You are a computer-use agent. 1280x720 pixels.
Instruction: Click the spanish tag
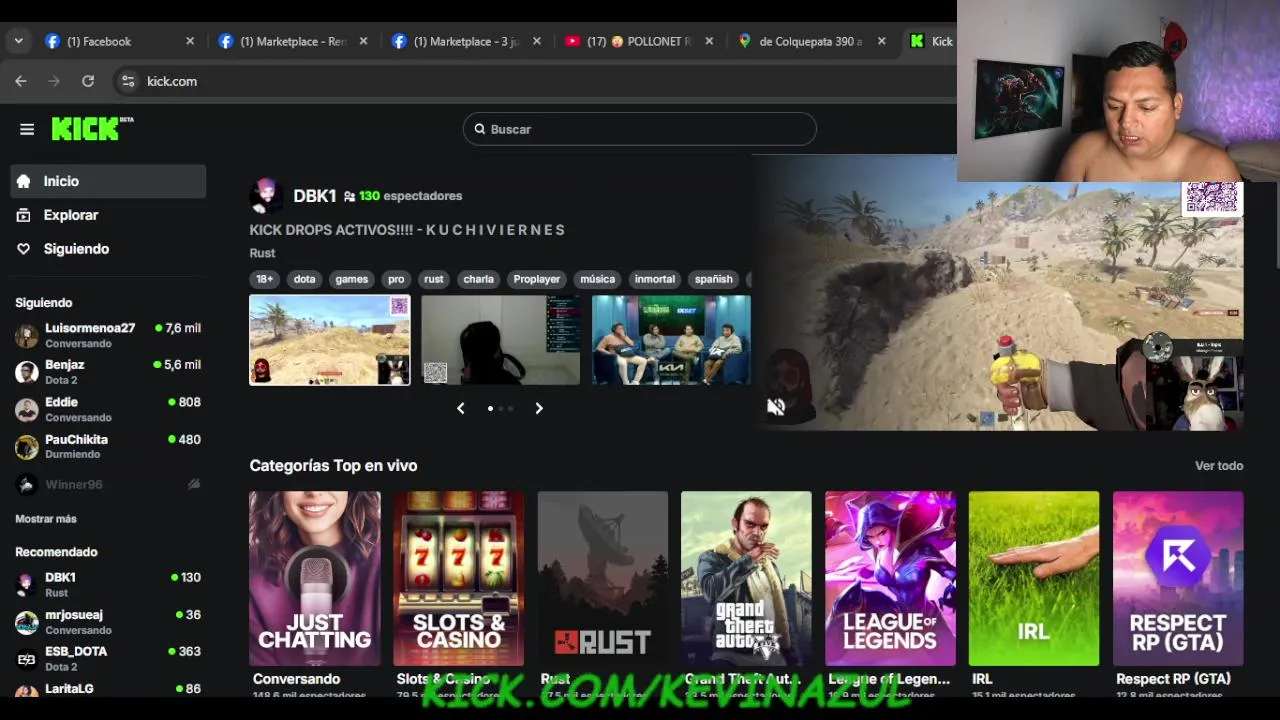coord(714,279)
